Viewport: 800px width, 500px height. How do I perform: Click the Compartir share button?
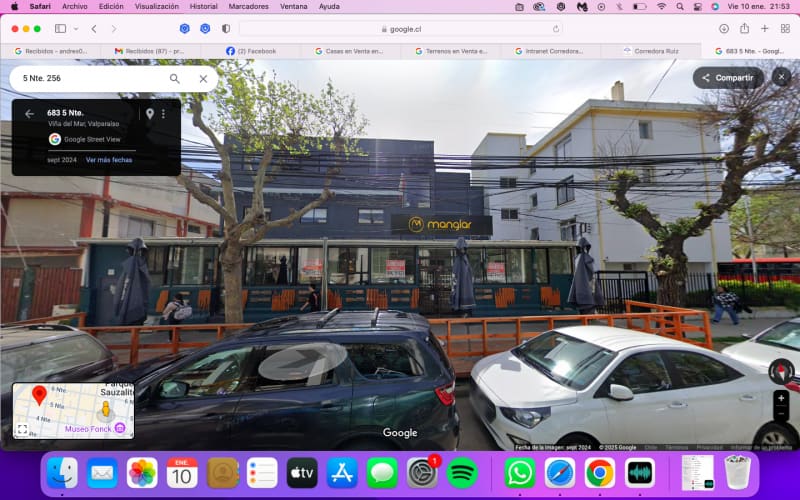(728, 78)
